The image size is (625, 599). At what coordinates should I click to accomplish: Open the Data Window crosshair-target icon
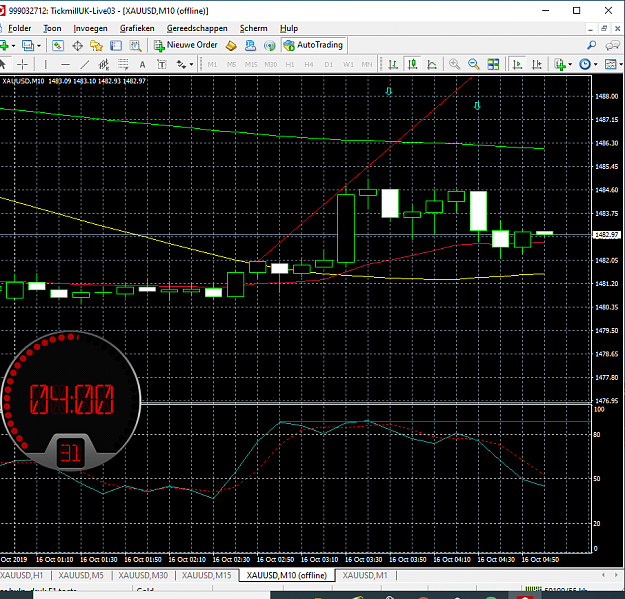pos(77,45)
